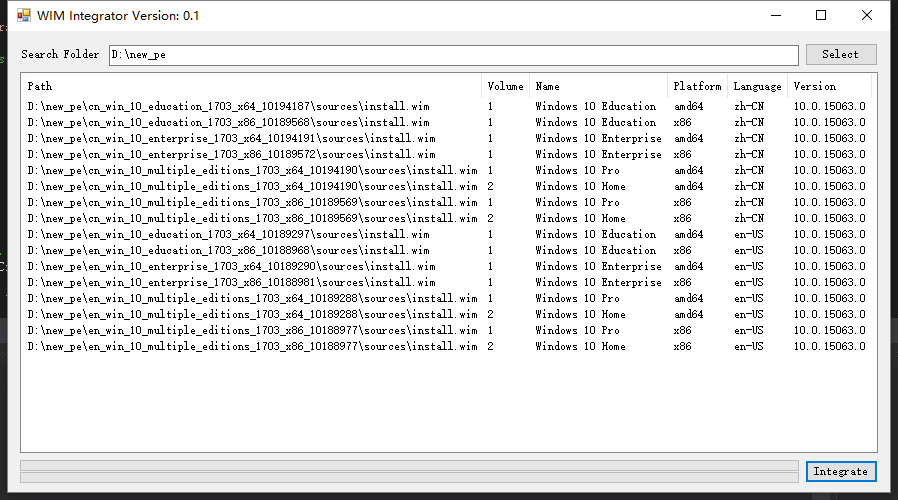Sort list by Platform column header
Viewport: 898px width, 500px height.
(697, 86)
